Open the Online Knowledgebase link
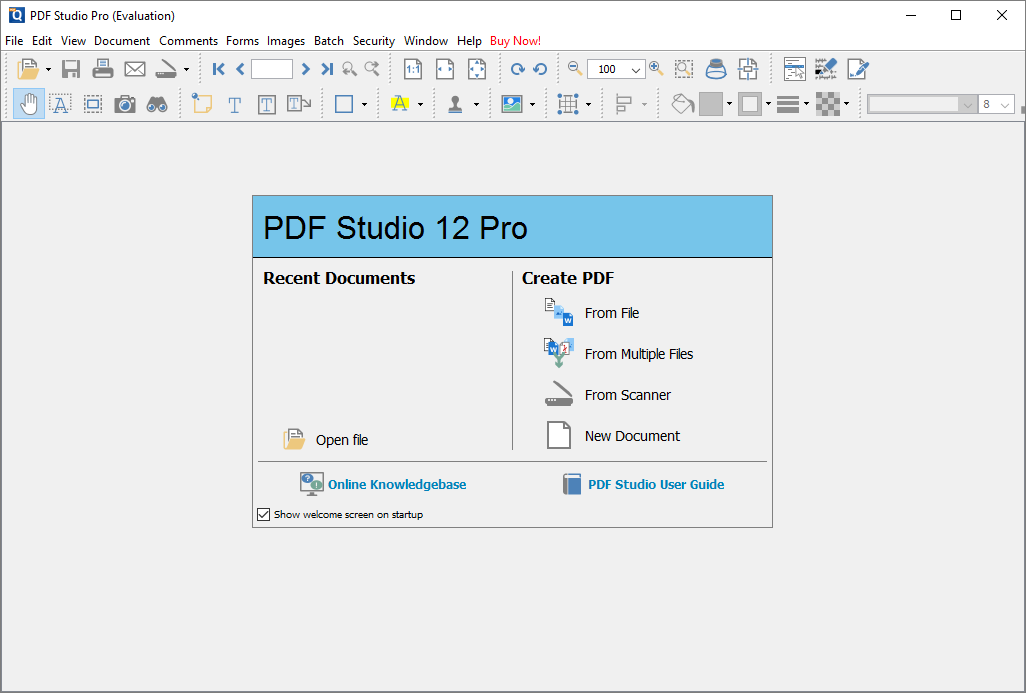This screenshot has width=1026, height=693. 383,484
